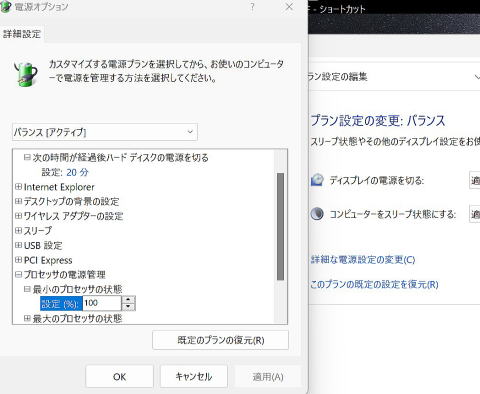This screenshot has height=394, width=480.
Task: Click the settings tree vertical scrollbar thumb
Action: coord(280,227)
